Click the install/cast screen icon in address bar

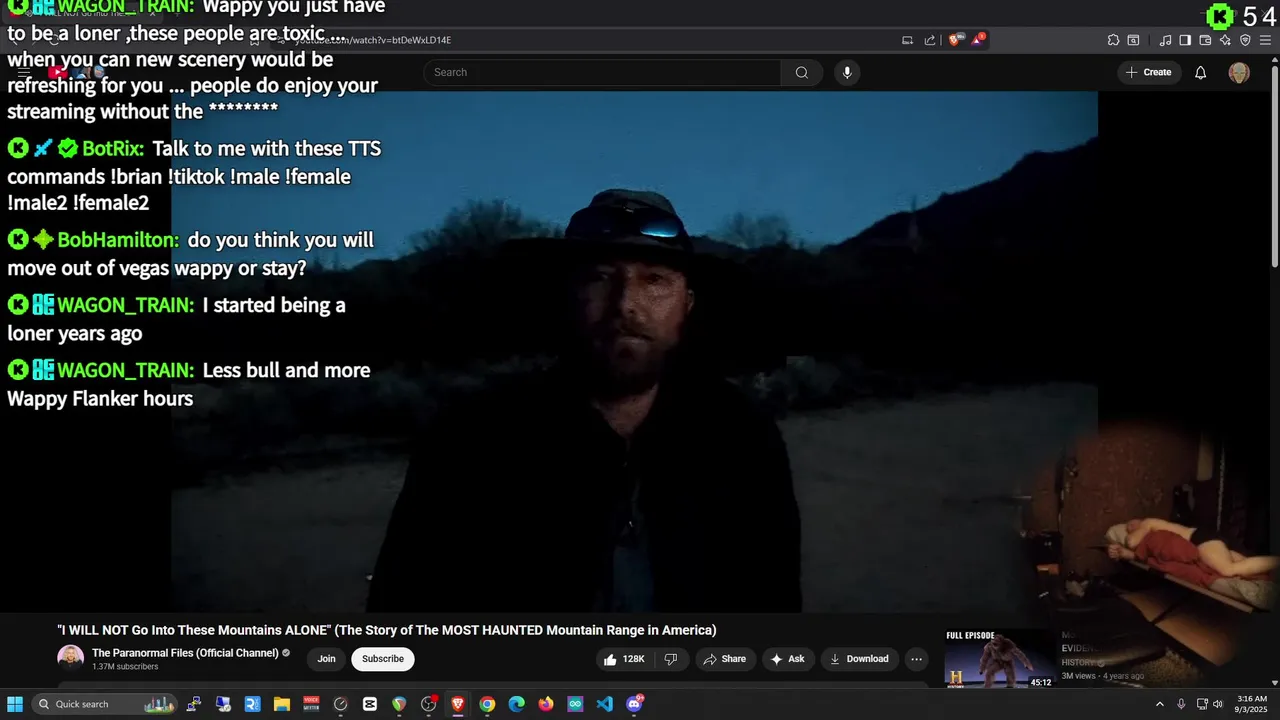pyautogui.click(x=907, y=40)
